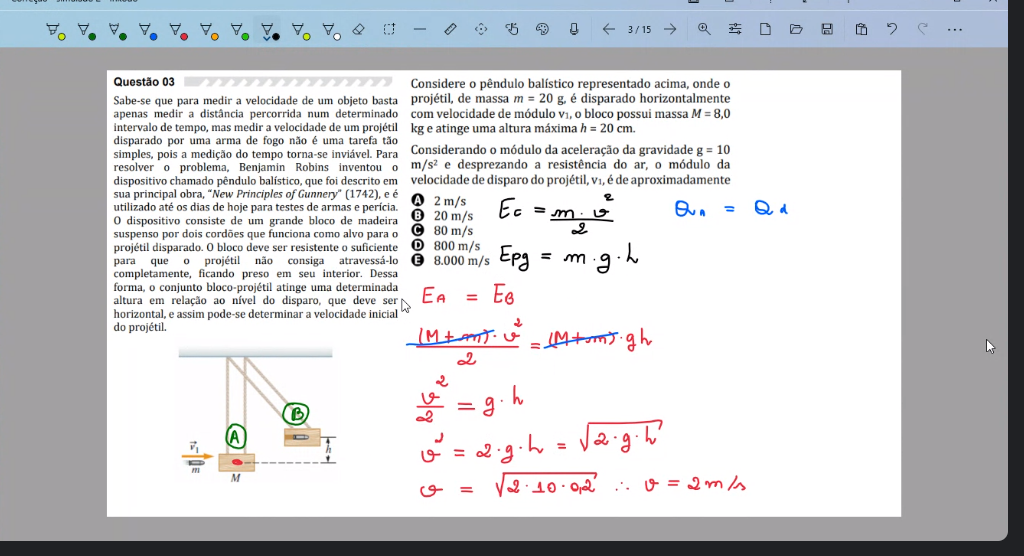Select the orange pen tool

click(209, 30)
